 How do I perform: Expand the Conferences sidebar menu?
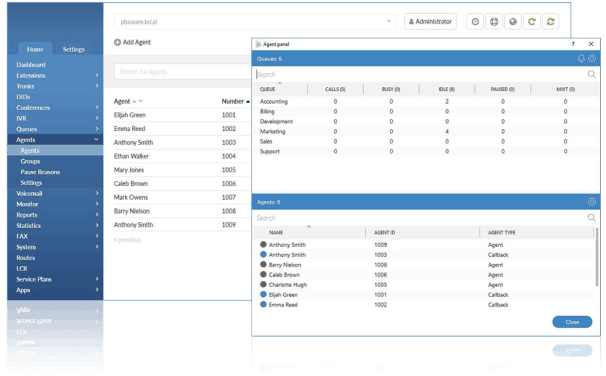tap(97, 107)
